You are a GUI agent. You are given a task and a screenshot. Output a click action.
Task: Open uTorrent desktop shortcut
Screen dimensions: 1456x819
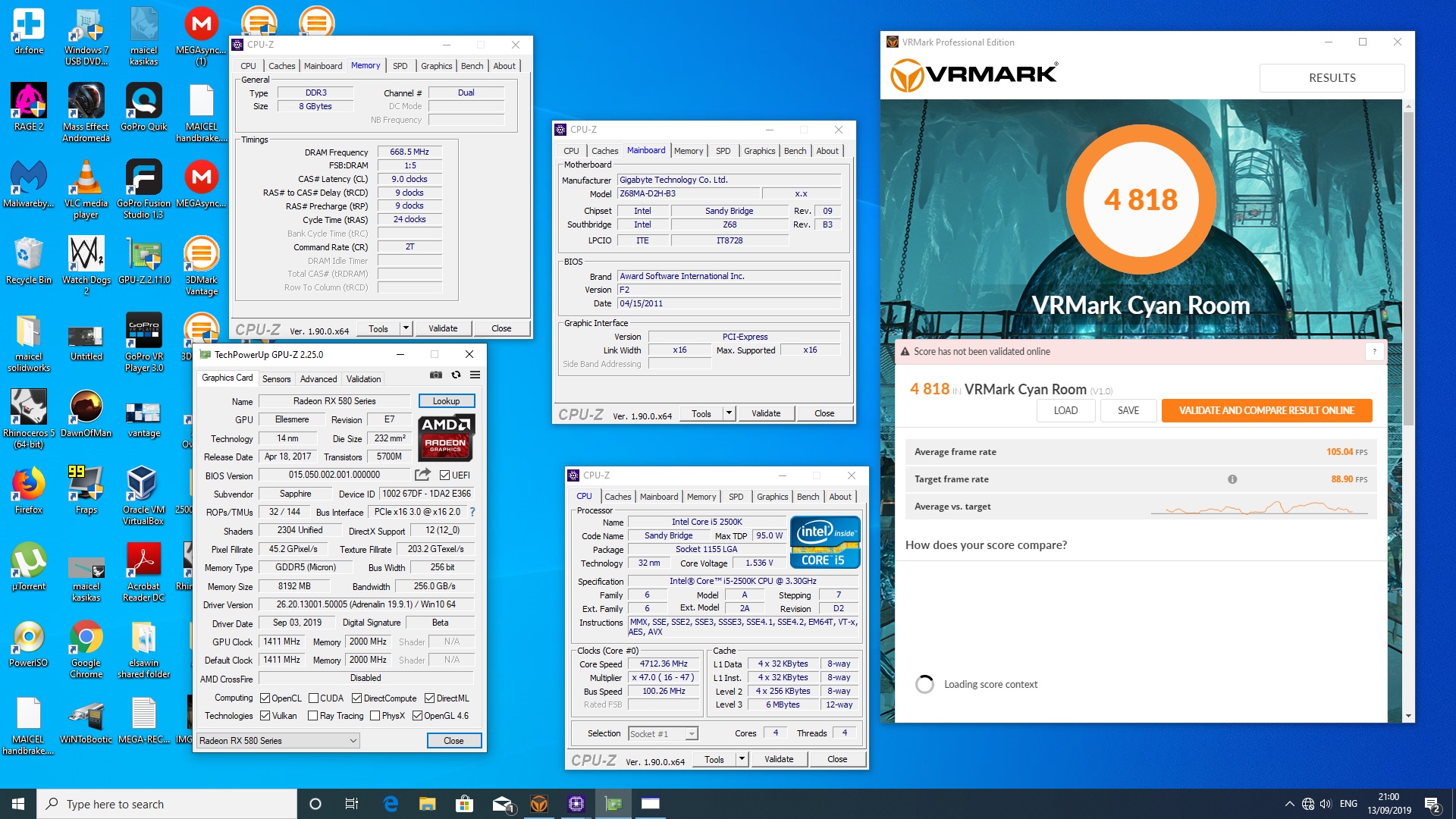point(28,567)
